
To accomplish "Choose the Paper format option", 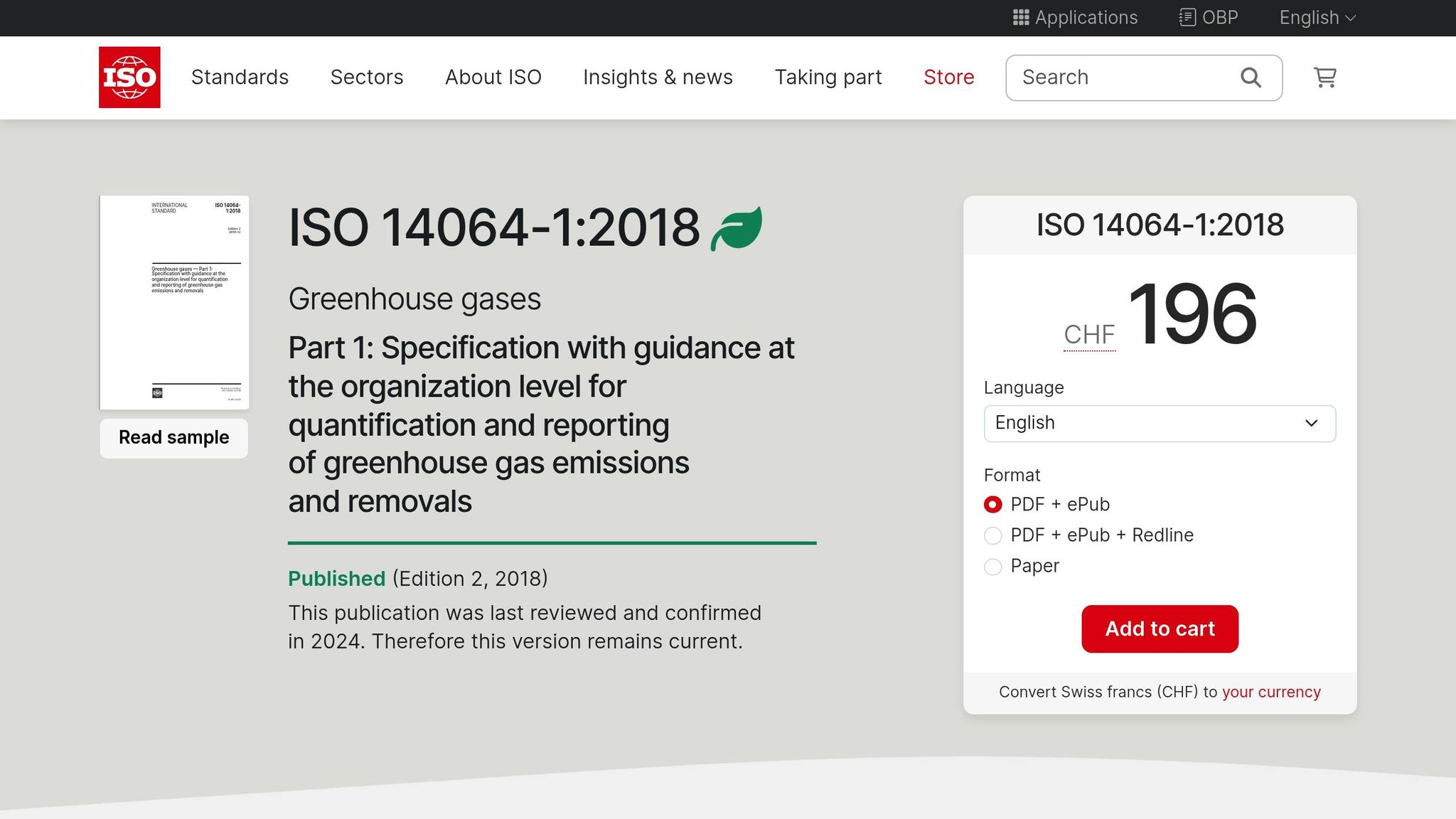I will pos(992,567).
